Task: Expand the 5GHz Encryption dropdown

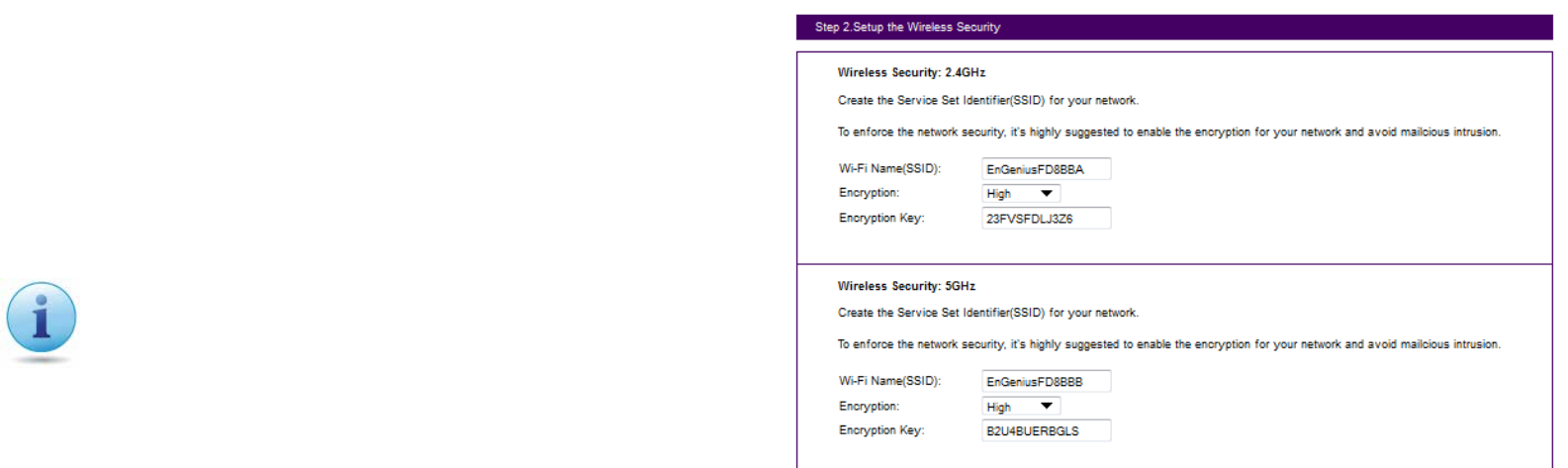Action: pos(1021,407)
